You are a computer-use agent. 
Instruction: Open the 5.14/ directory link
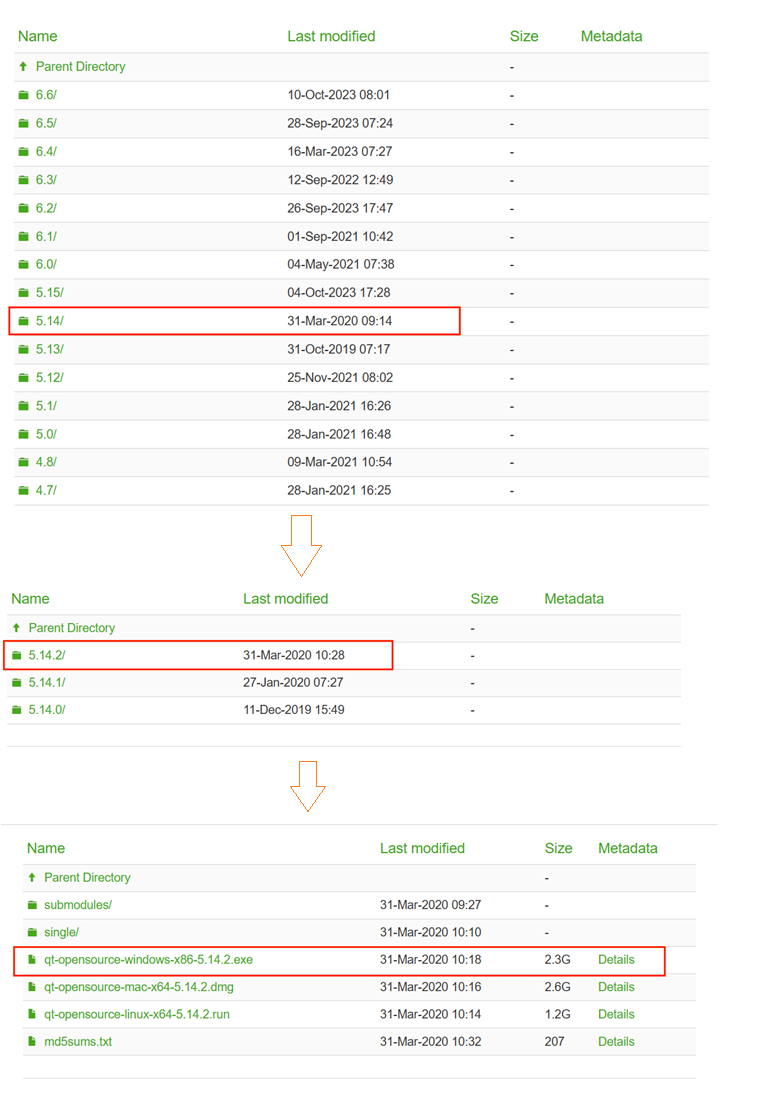tap(49, 321)
